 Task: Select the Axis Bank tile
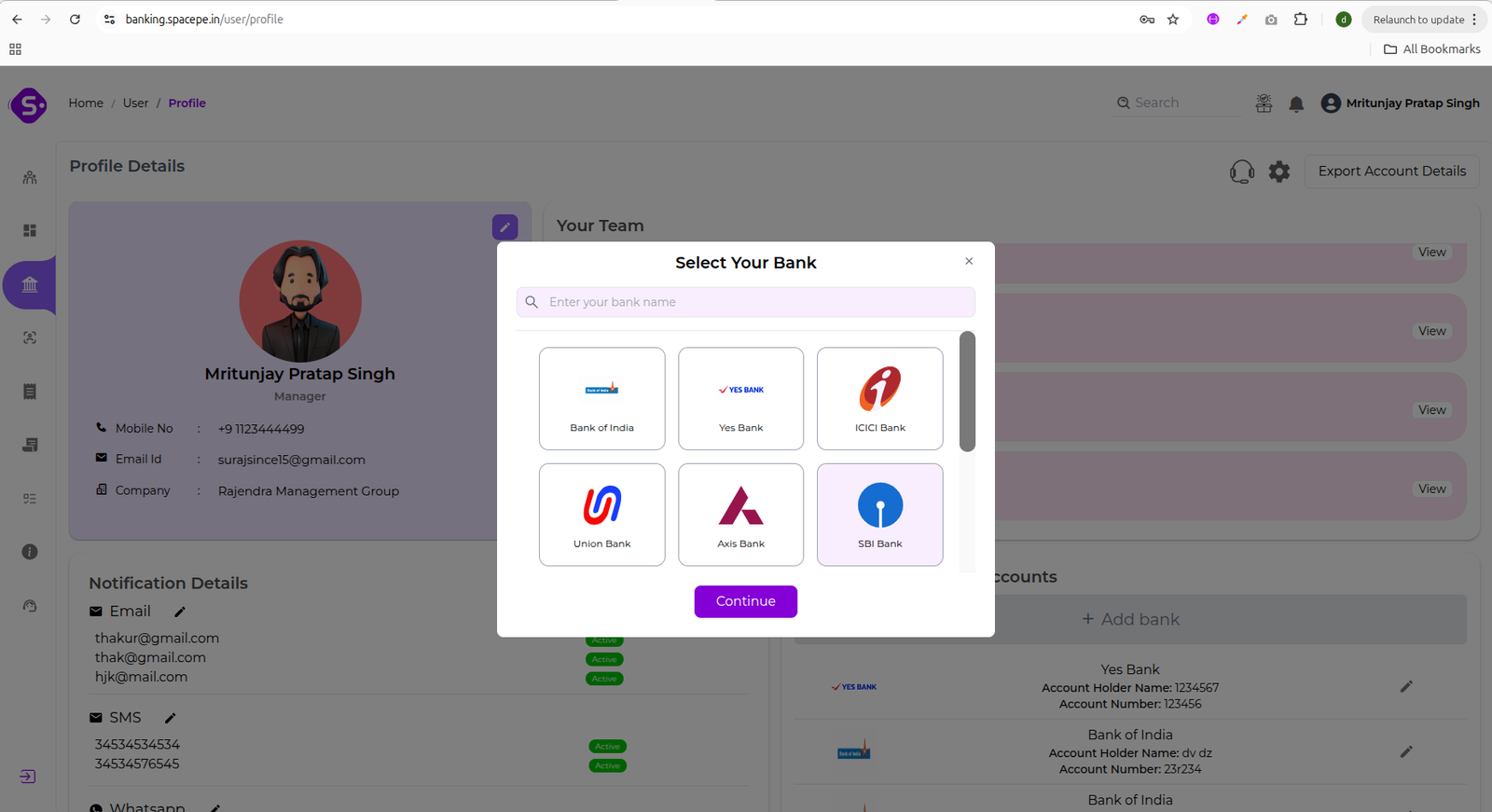pyautogui.click(x=740, y=515)
